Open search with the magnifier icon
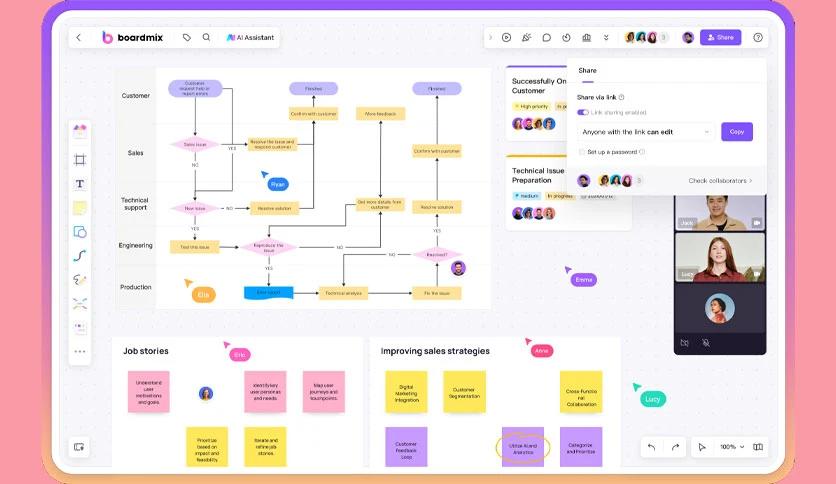 tap(206, 37)
